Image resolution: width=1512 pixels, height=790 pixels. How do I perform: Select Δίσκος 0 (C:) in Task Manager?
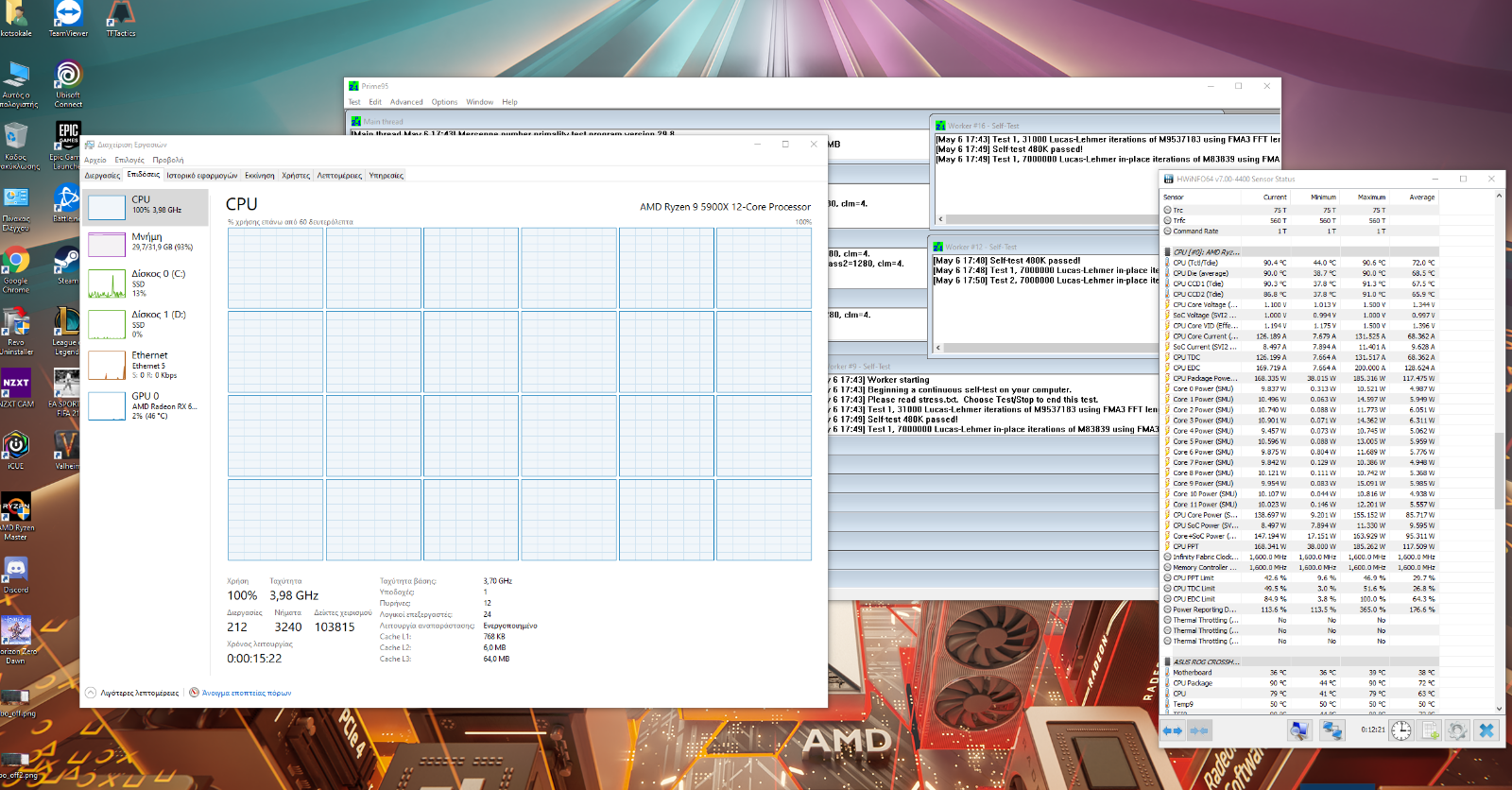[x=146, y=283]
